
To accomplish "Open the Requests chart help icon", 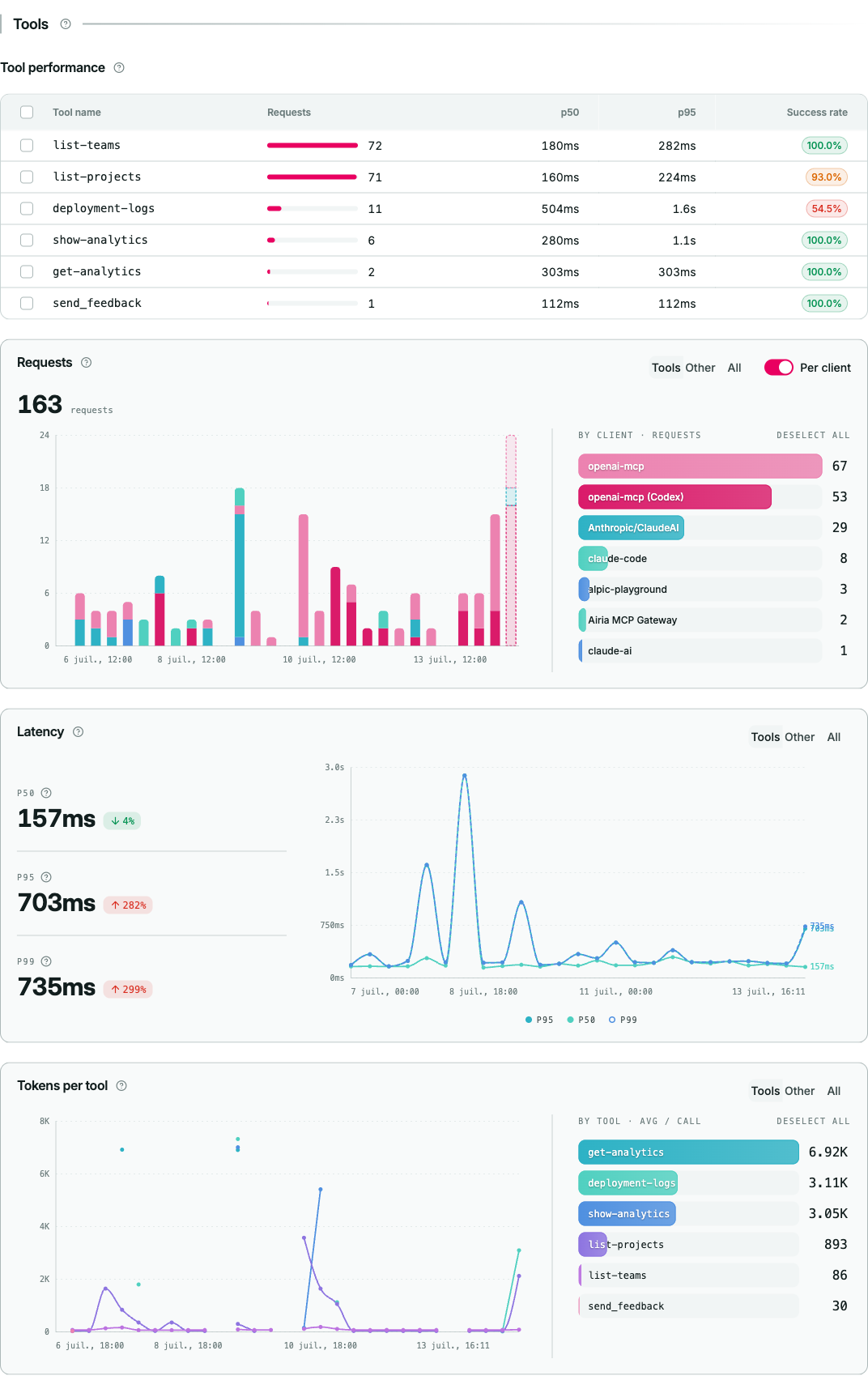I will tap(87, 363).
